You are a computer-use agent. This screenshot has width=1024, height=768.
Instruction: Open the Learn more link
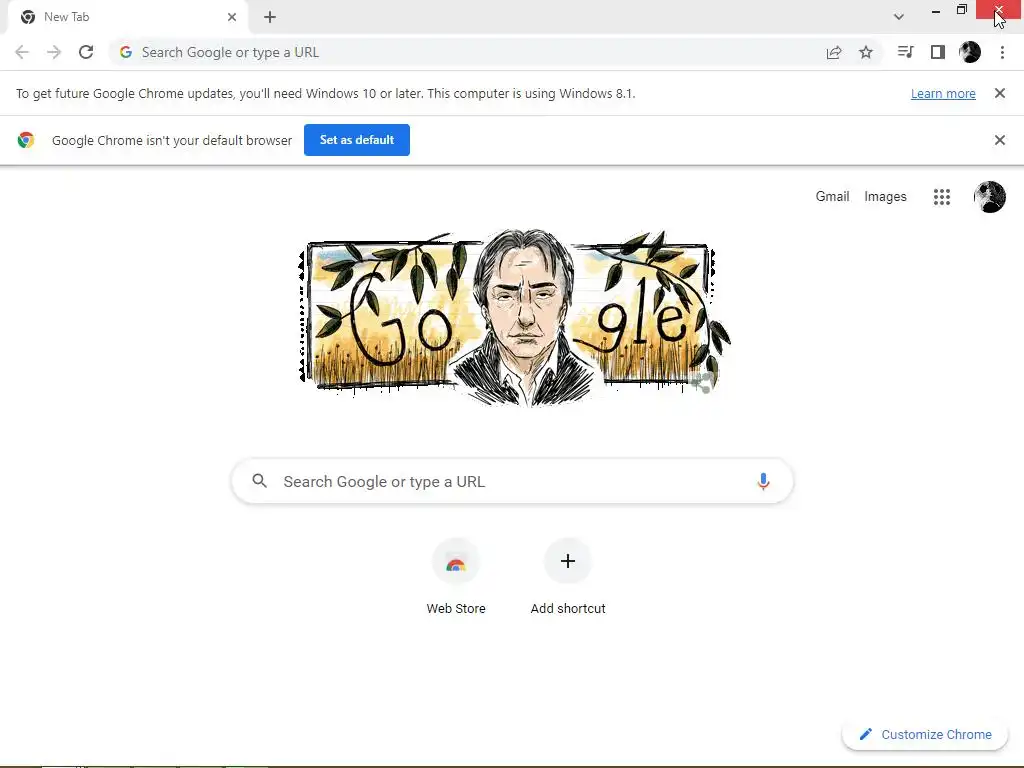(x=943, y=94)
